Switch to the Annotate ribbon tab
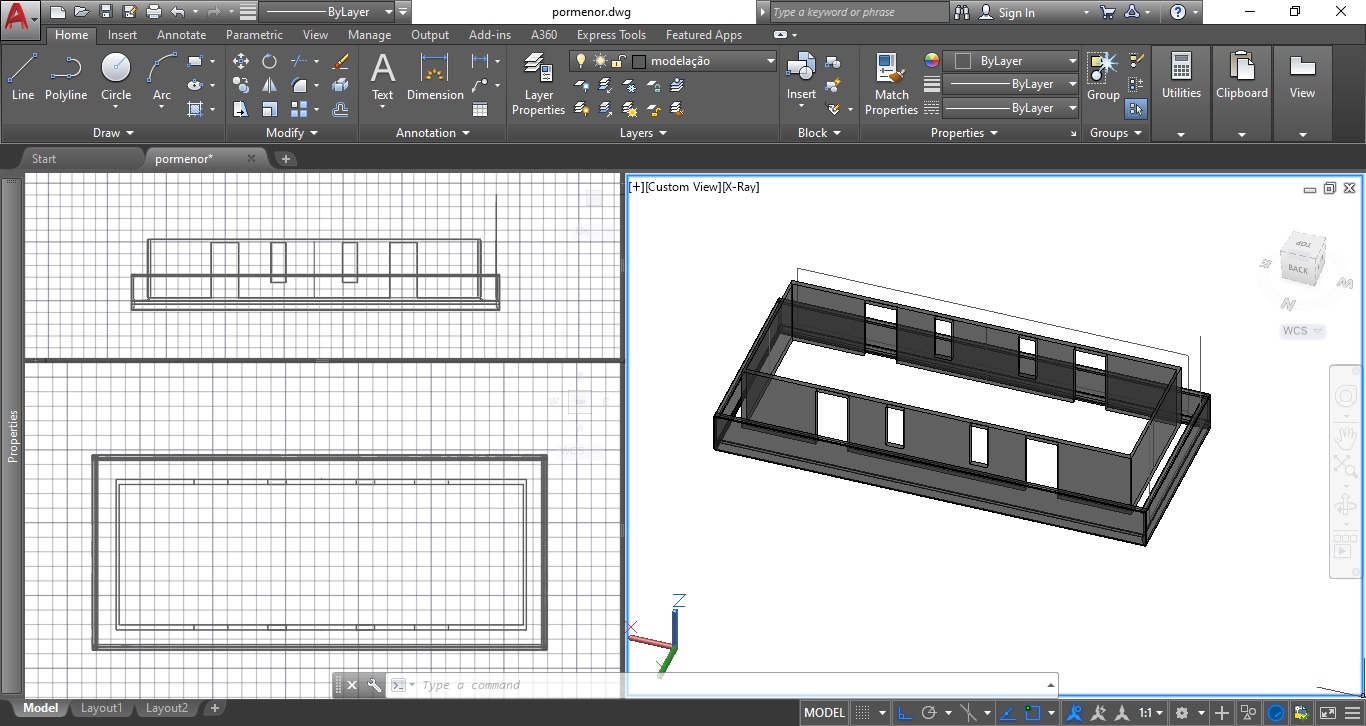This screenshot has height=726, width=1366. pyautogui.click(x=181, y=34)
